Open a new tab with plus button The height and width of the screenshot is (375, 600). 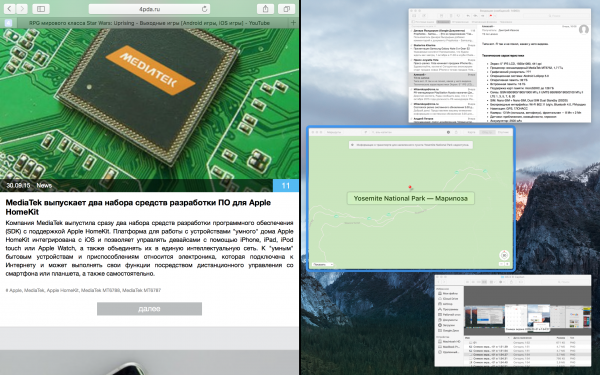click(x=293, y=23)
